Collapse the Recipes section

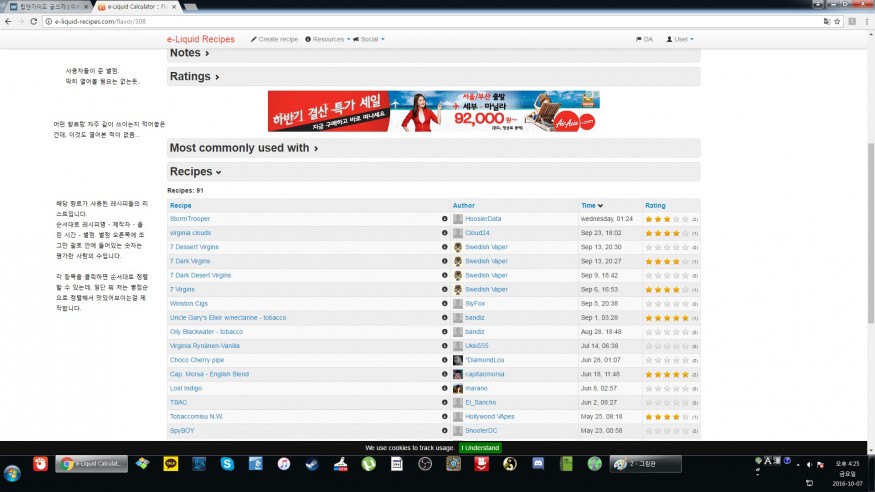(x=434, y=172)
